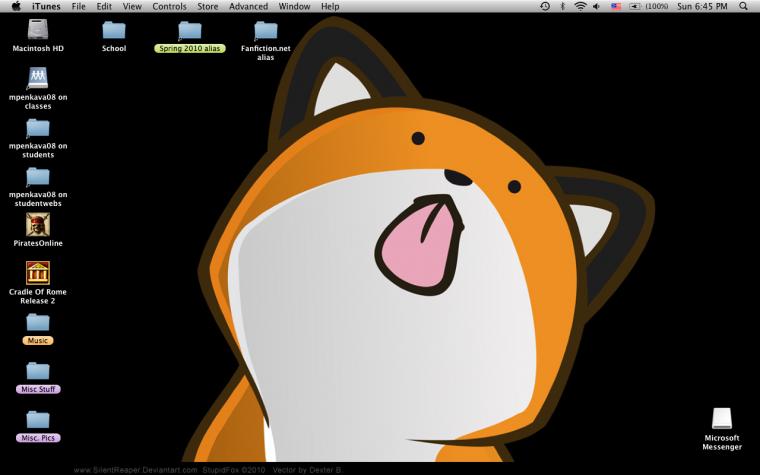The image size is (760, 475).
Task: Open the Wi-Fi status menu
Action: (580, 6)
